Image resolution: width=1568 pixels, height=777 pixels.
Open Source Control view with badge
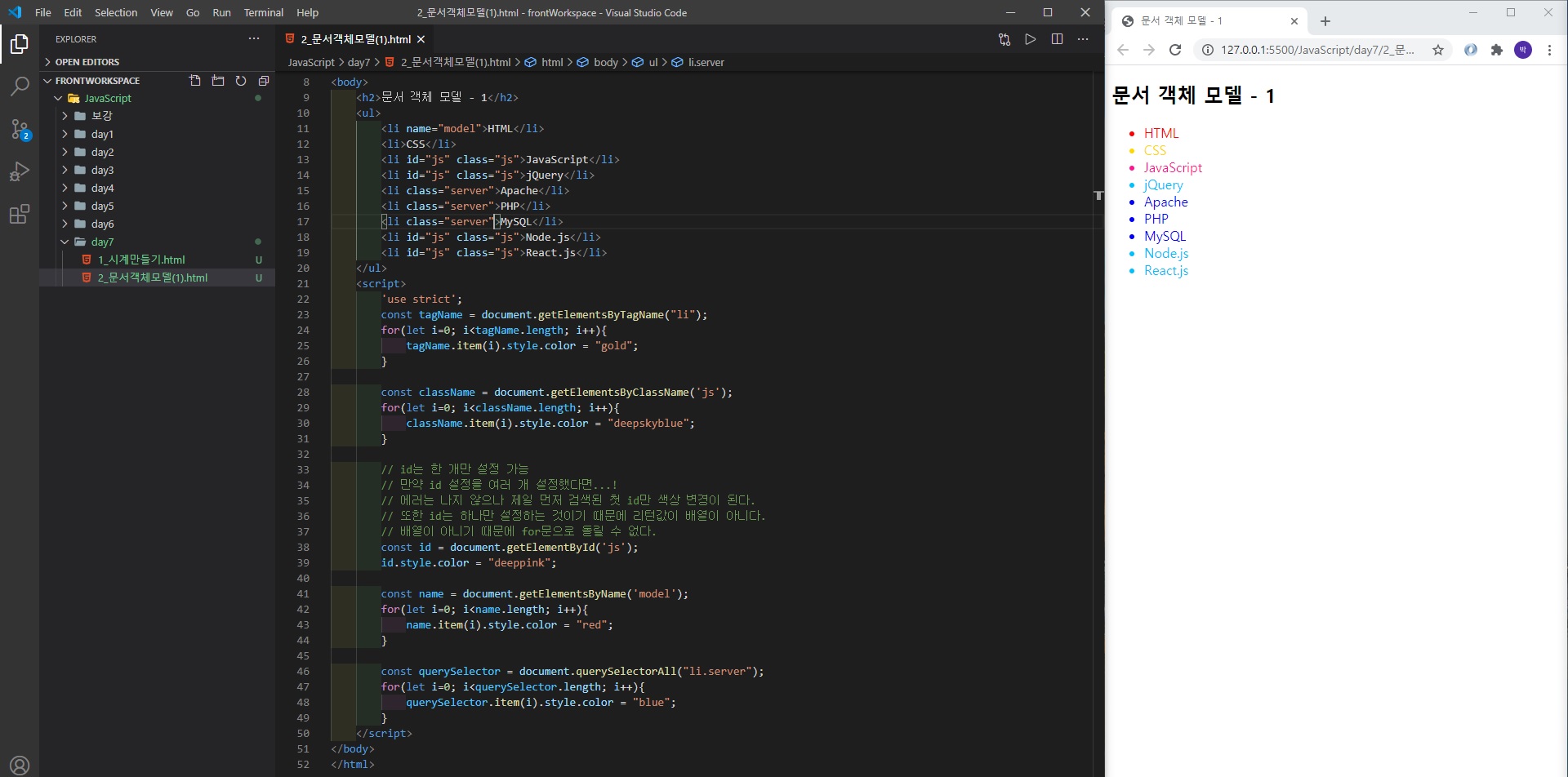pos(20,129)
